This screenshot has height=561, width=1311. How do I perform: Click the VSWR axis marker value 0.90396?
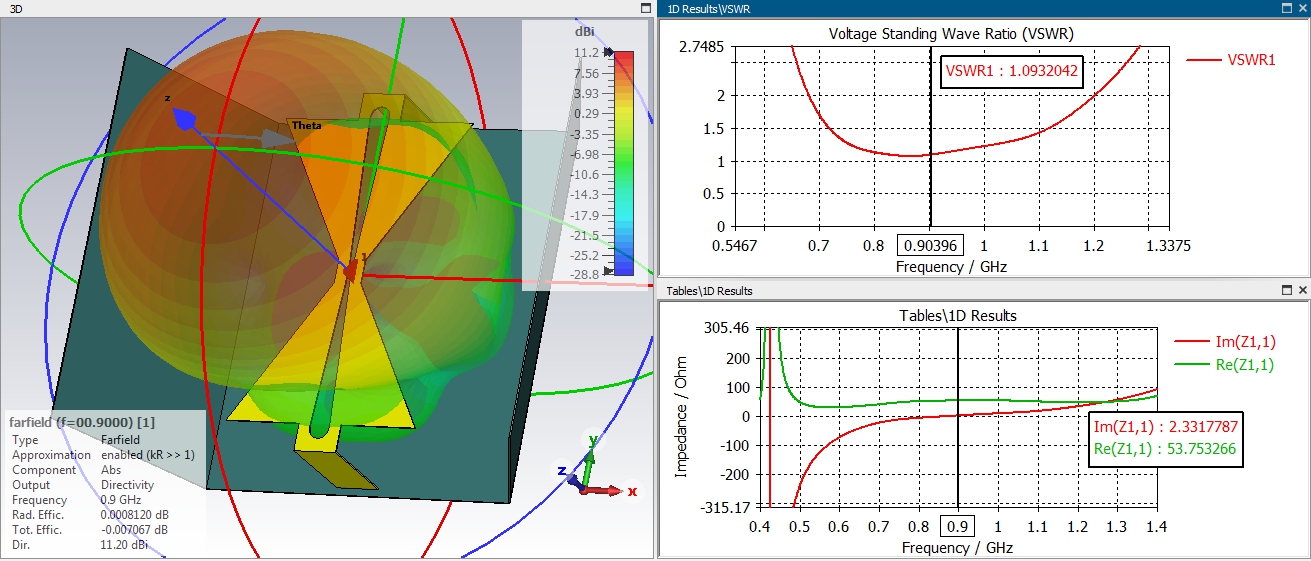pos(930,246)
